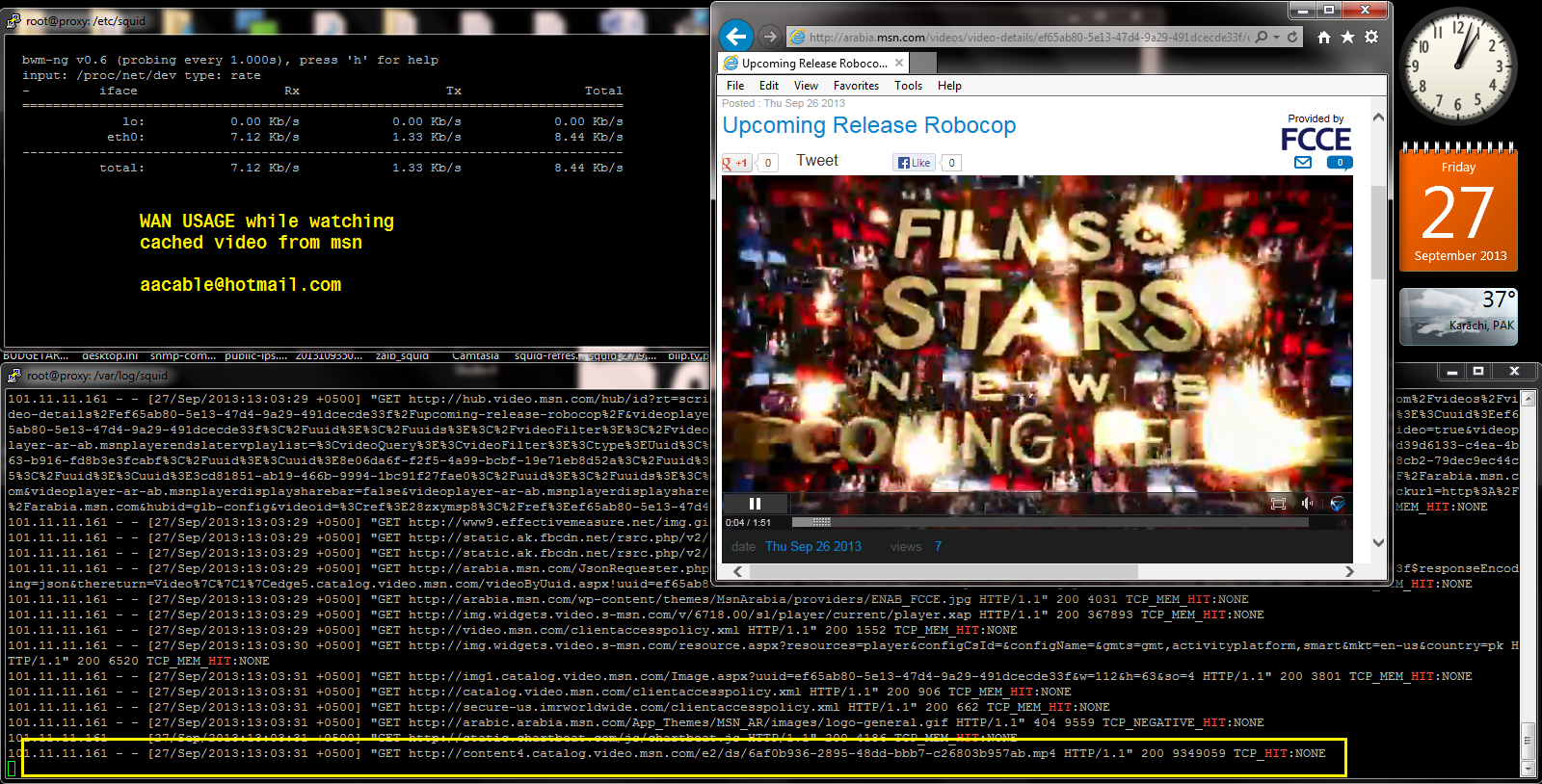The width and height of the screenshot is (1542, 784).
Task: Mute the video volume speaker
Action: click(x=1307, y=504)
